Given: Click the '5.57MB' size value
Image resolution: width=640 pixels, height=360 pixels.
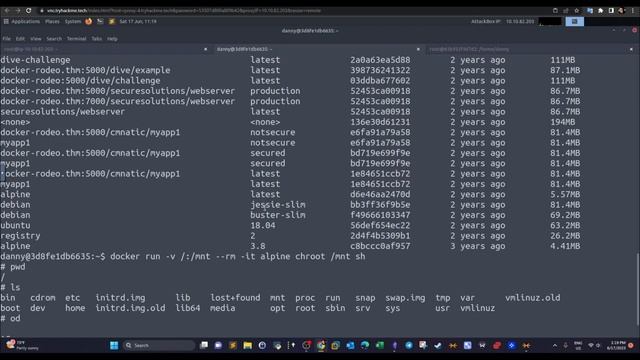Looking at the screenshot, I should [x=565, y=195].
